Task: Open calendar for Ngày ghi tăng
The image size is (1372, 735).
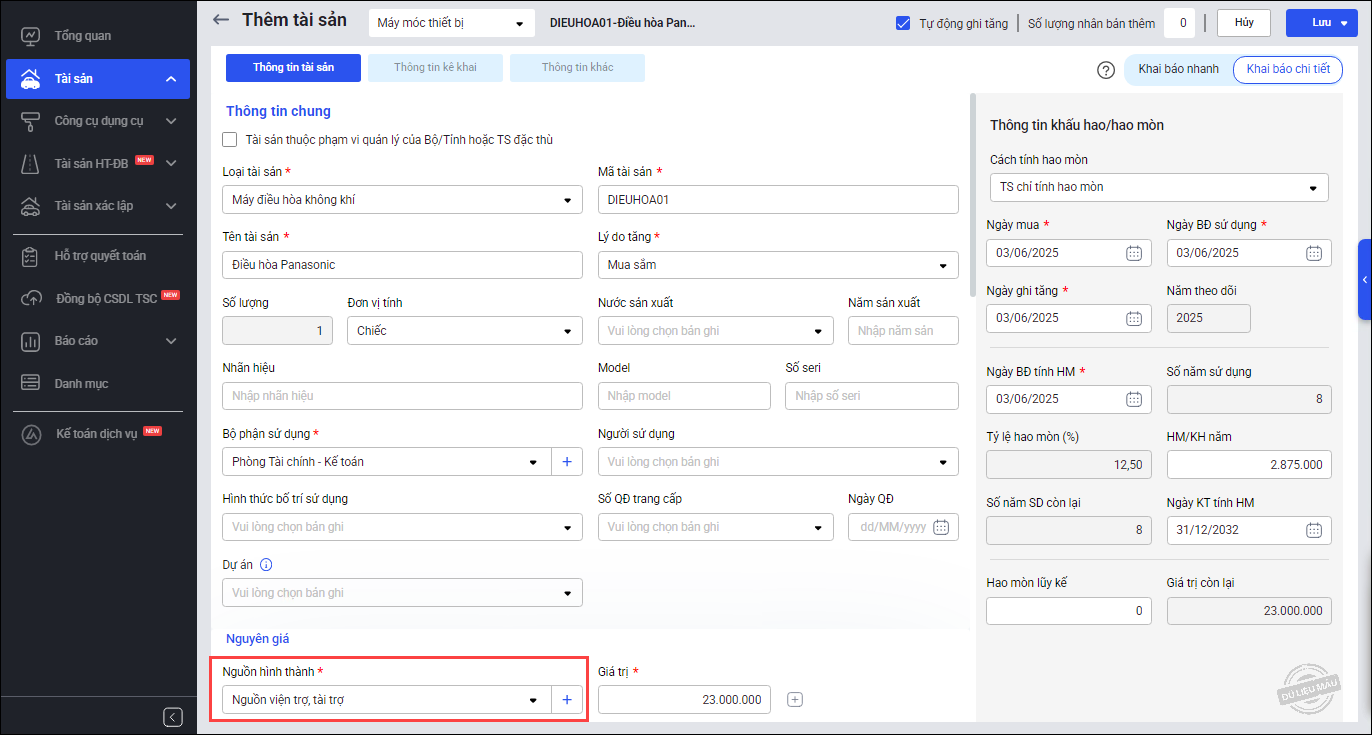Action: pyautogui.click(x=1134, y=318)
